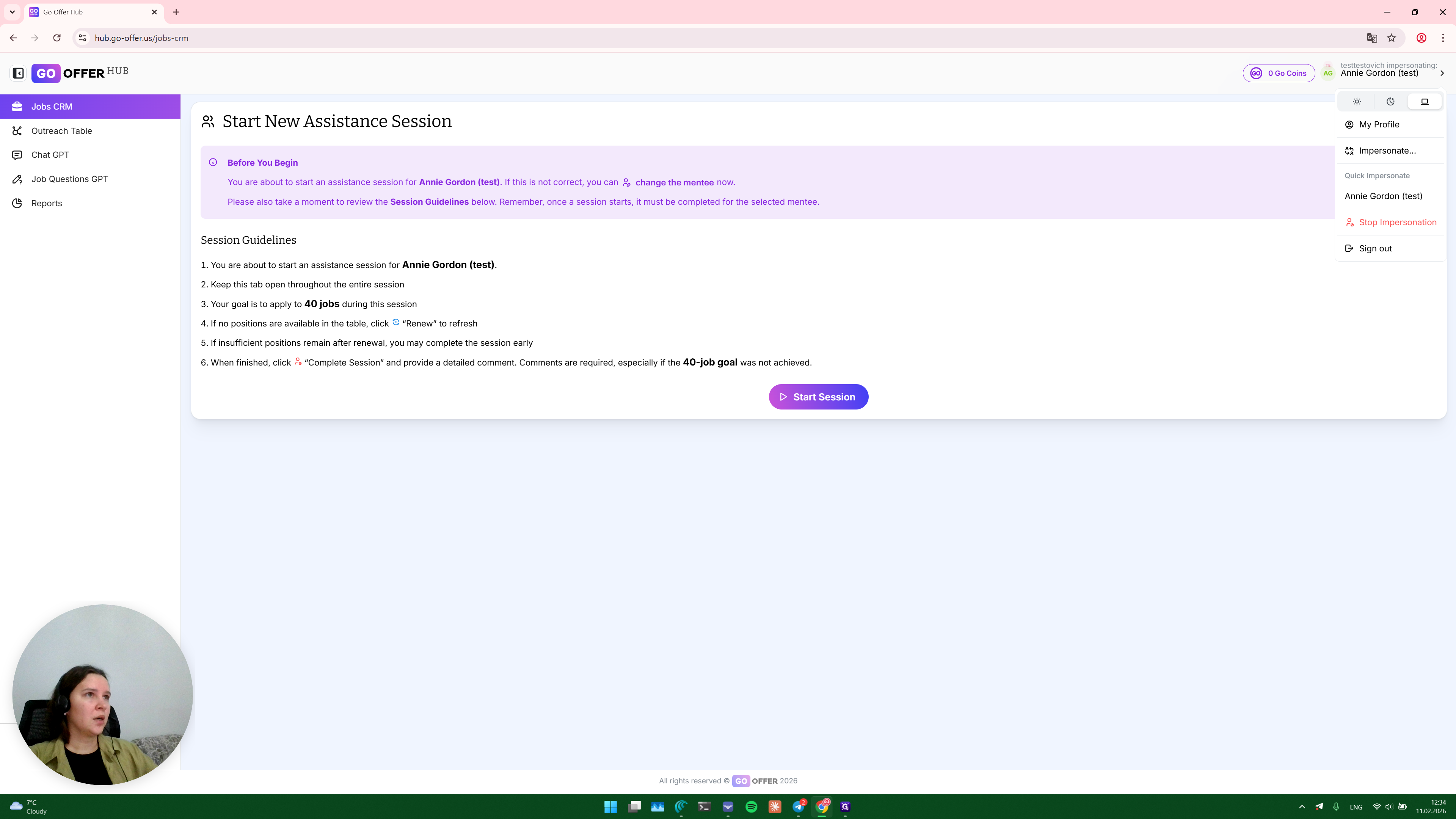This screenshot has height=819, width=1456.
Task: Switch to light theme
Action: tap(1357, 102)
